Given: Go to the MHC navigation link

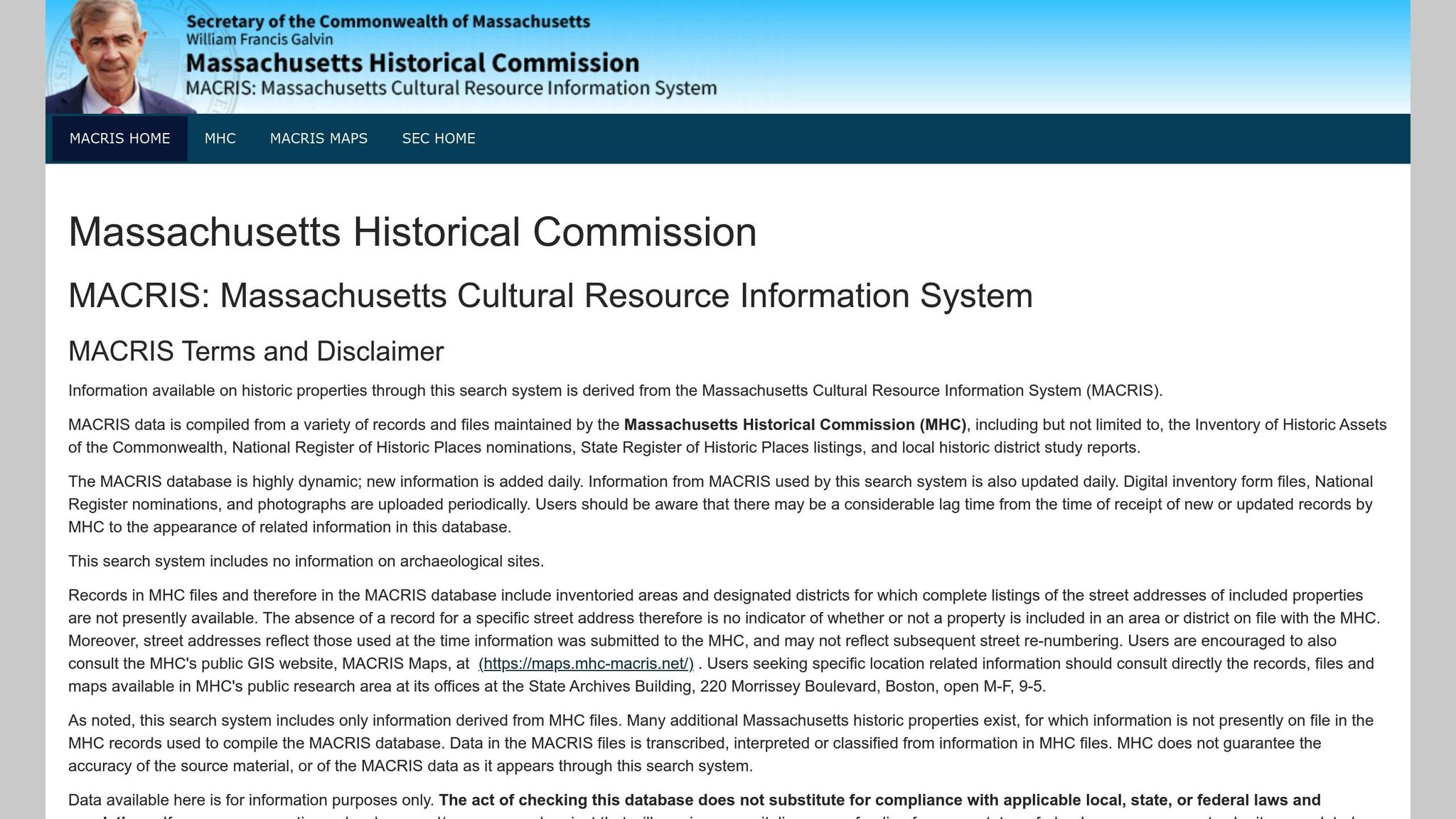Looking at the screenshot, I should click(220, 139).
